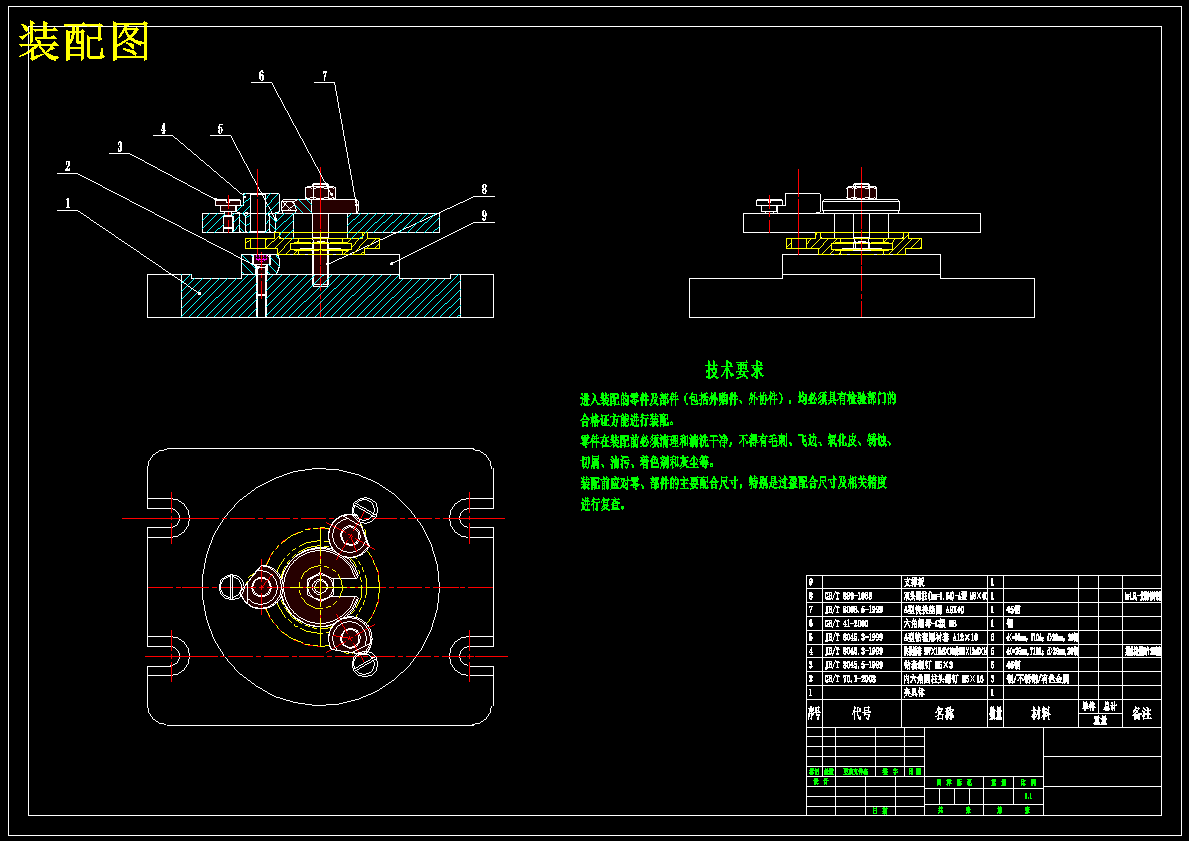Click the requirement line starting 装配前应对零
Screen dimensions: 1189x841
pyautogui.click(x=733, y=482)
